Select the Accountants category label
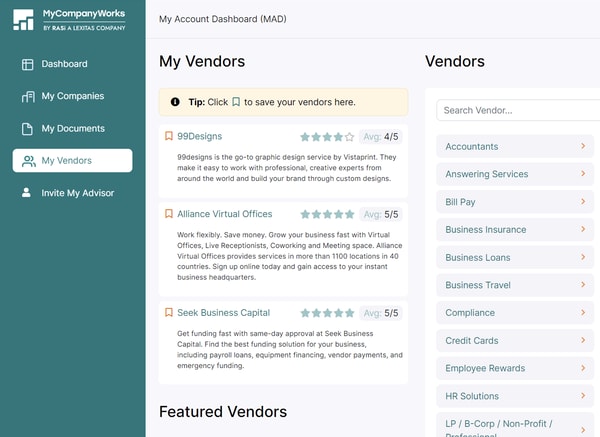Image resolution: width=600 pixels, height=437 pixels. (472, 147)
